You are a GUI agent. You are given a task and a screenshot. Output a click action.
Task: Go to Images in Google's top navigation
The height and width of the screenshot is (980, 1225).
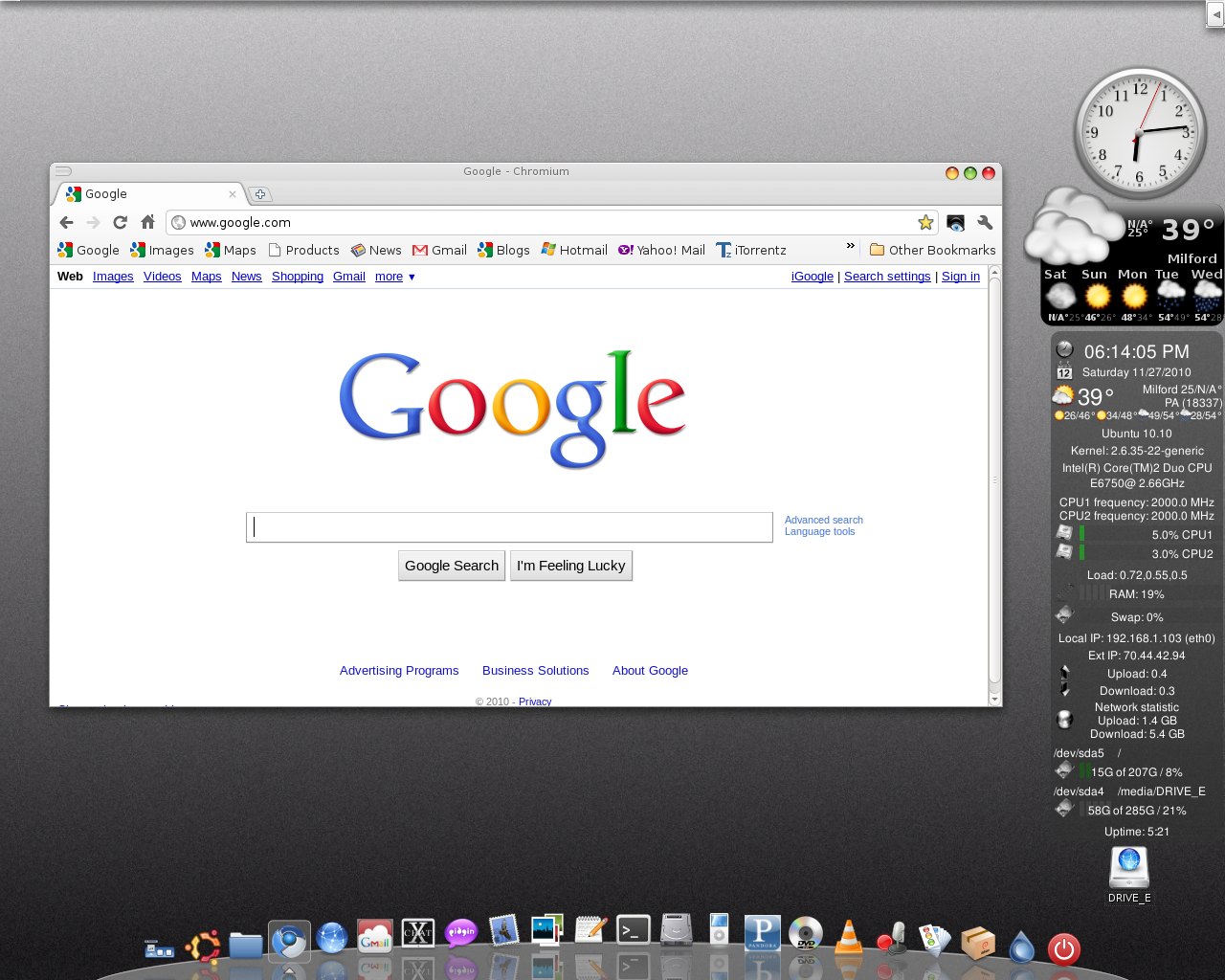pos(113,277)
